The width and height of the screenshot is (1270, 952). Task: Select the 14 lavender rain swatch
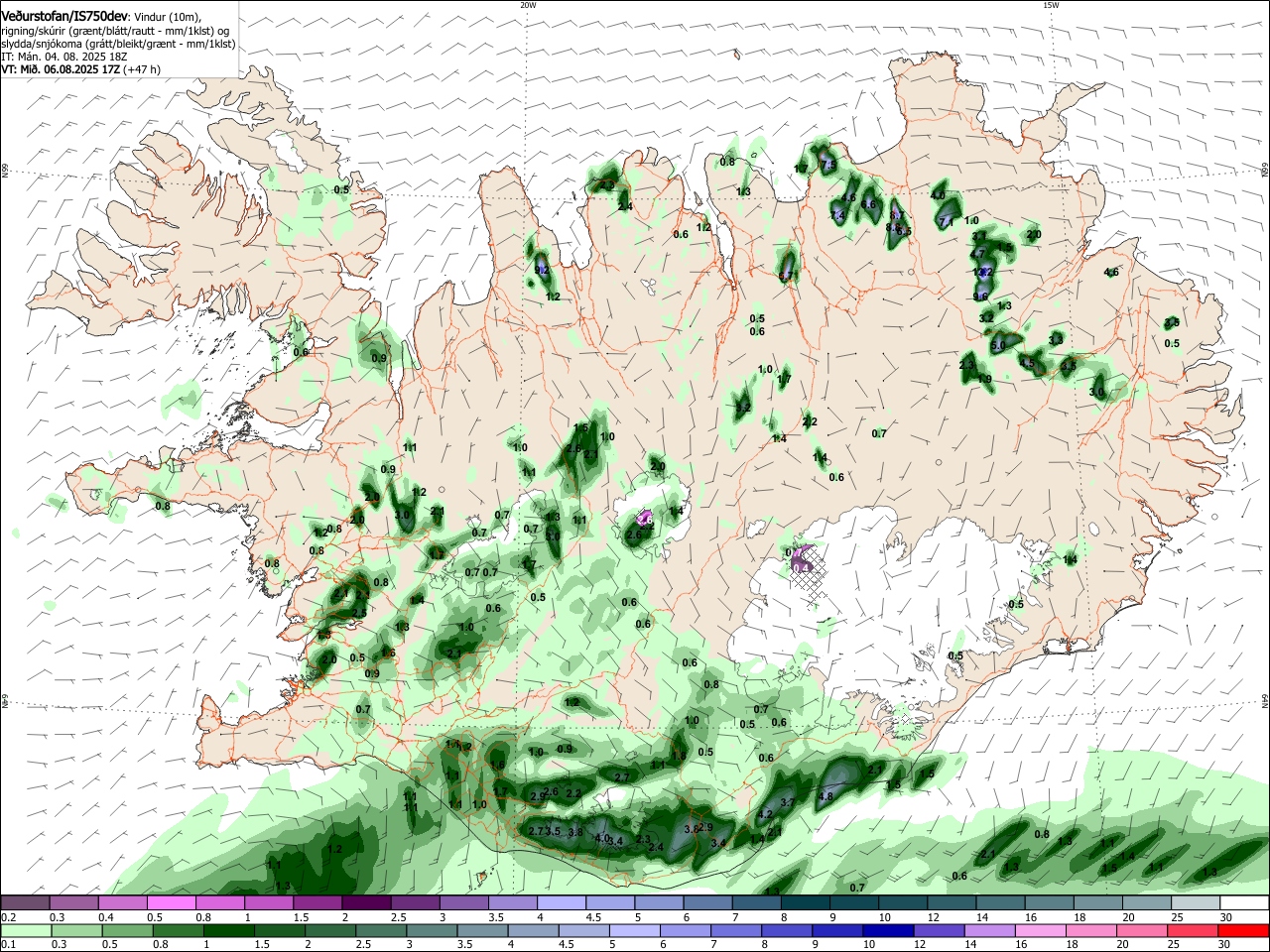pos(990,931)
